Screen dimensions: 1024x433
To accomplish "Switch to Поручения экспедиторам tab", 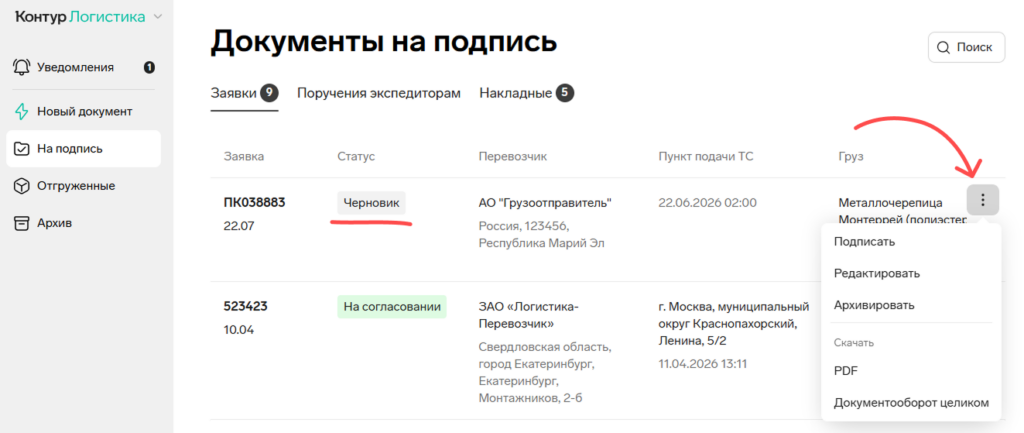I will pyautogui.click(x=379, y=93).
